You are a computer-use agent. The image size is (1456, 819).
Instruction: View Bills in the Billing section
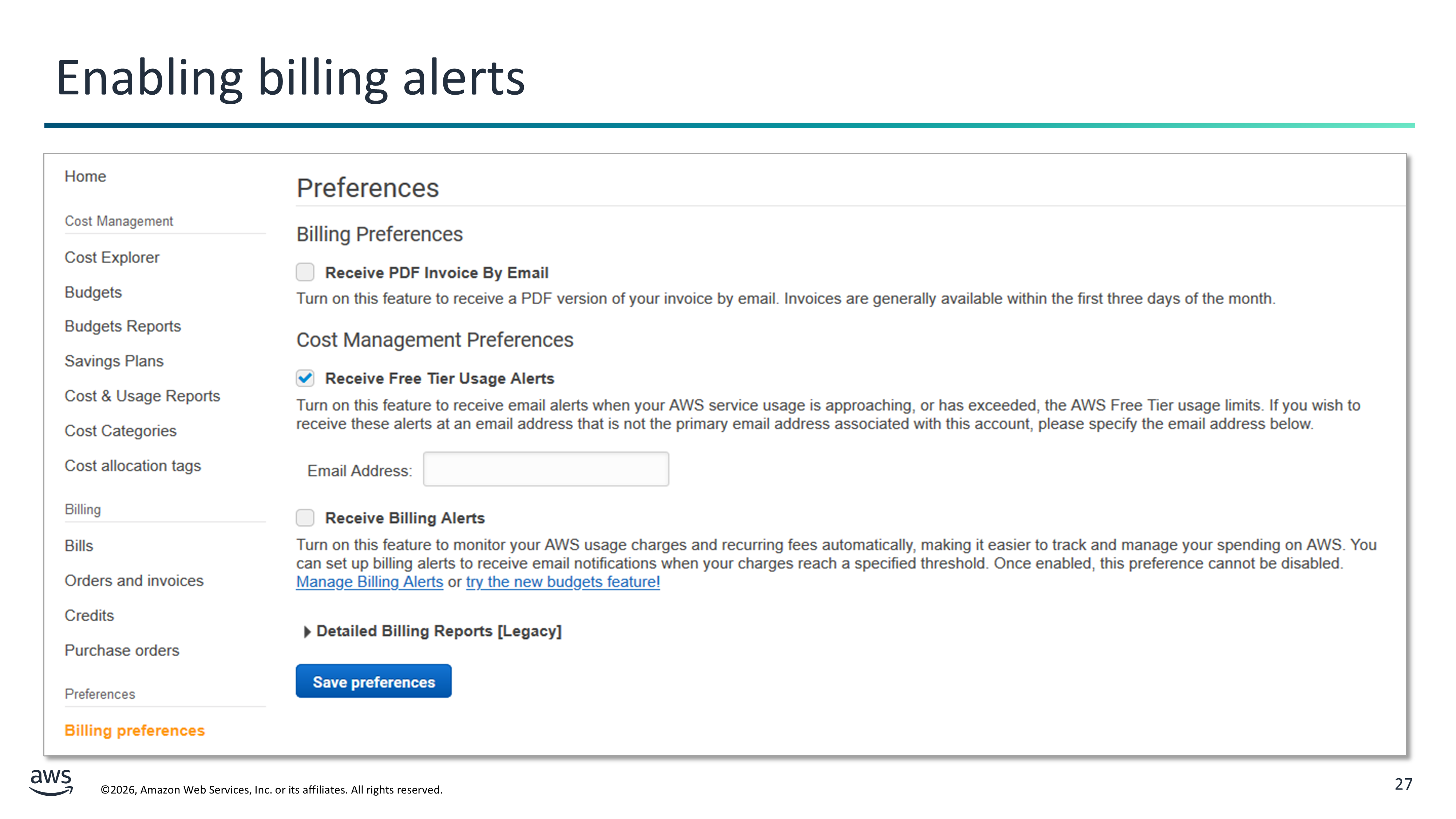point(79,545)
